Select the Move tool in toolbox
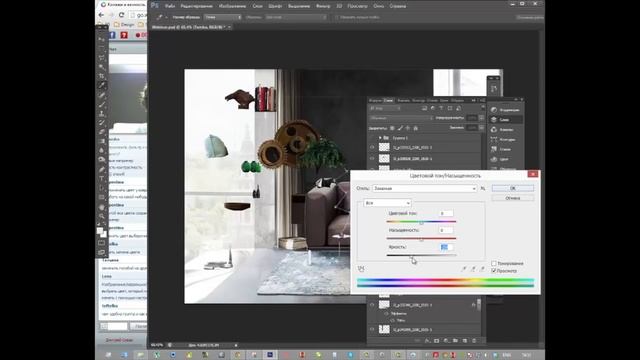The width and height of the screenshot is (640, 360). click(102, 39)
